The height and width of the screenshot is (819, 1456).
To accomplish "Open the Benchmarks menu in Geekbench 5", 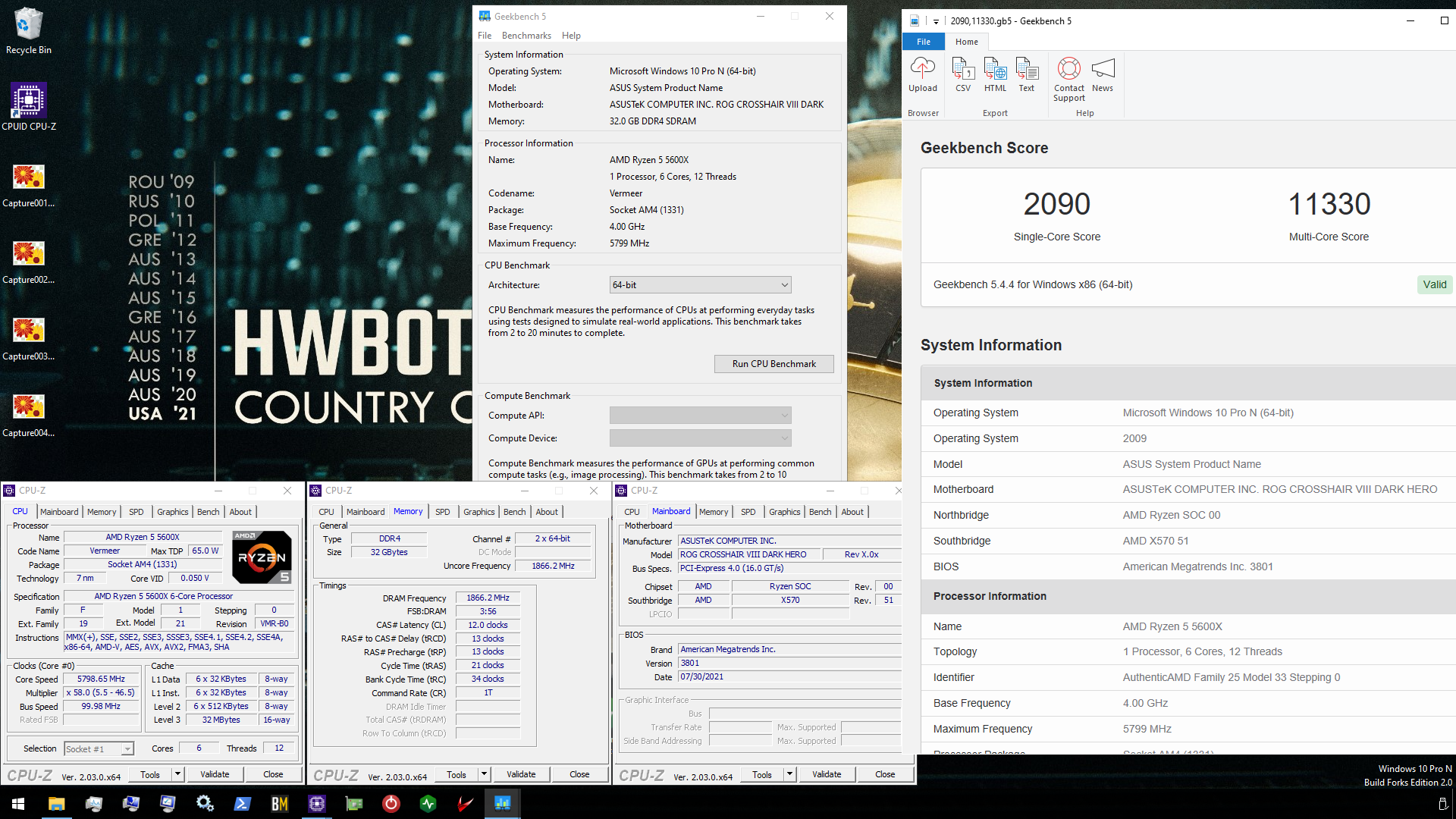I will pos(526,36).
